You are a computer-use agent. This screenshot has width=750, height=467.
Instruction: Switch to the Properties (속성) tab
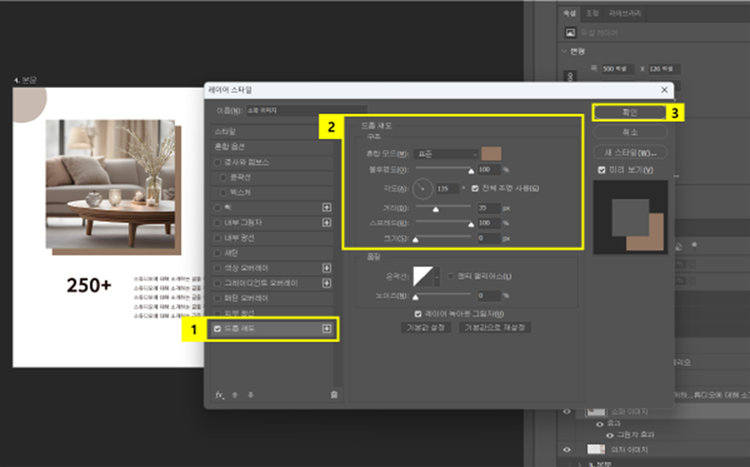coord(569,13)
